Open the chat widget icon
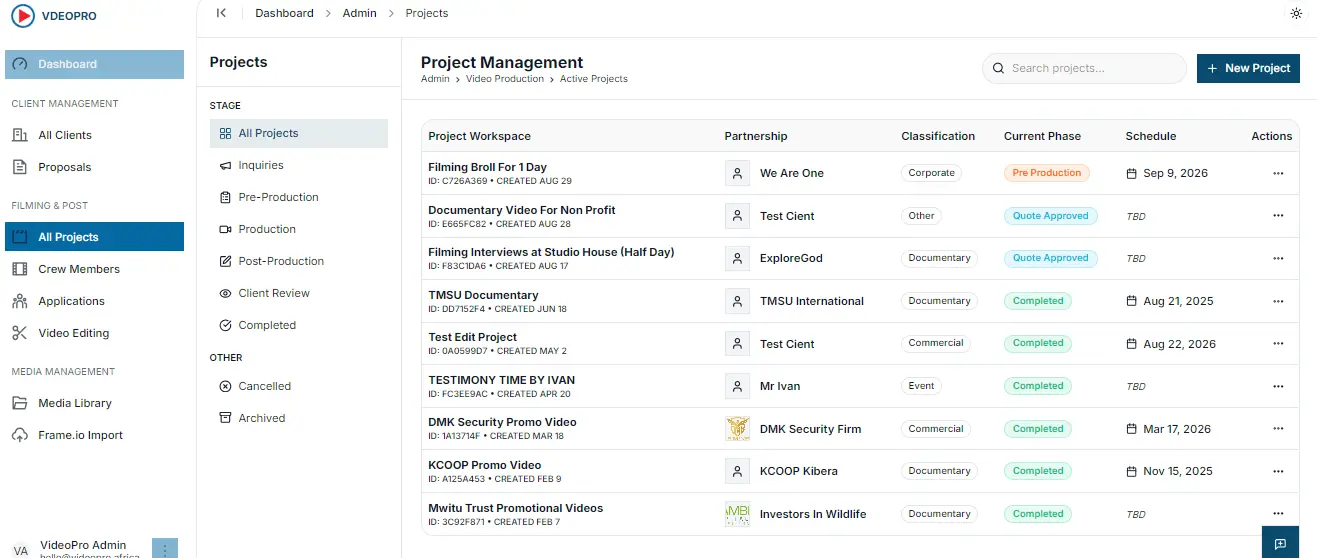Screen dimensions: 1317x558 [x=1280, y=543]
